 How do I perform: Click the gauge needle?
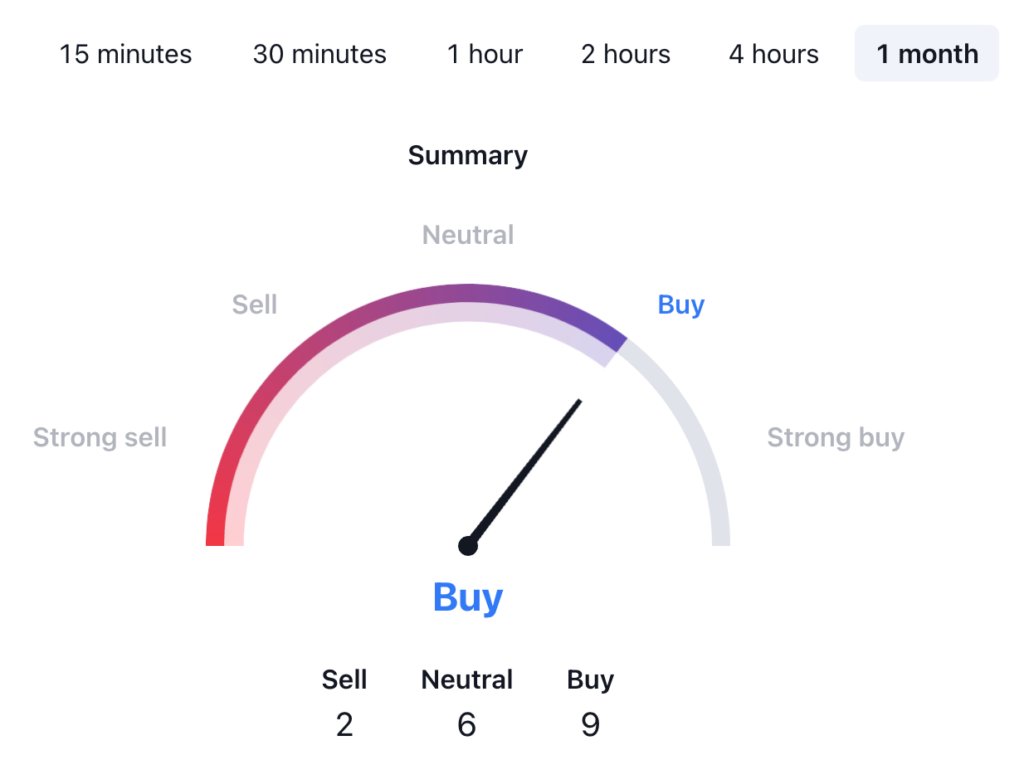pos(525,470)
